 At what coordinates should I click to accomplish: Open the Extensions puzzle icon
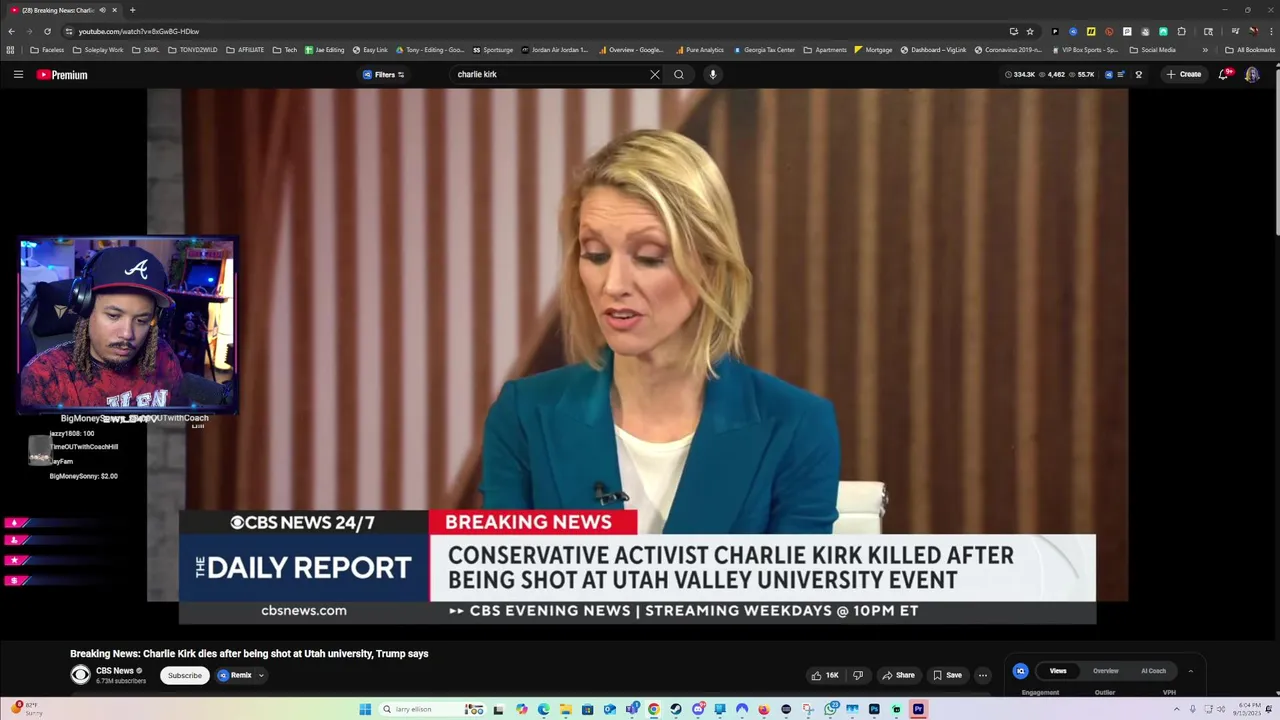pos(1181,31)
